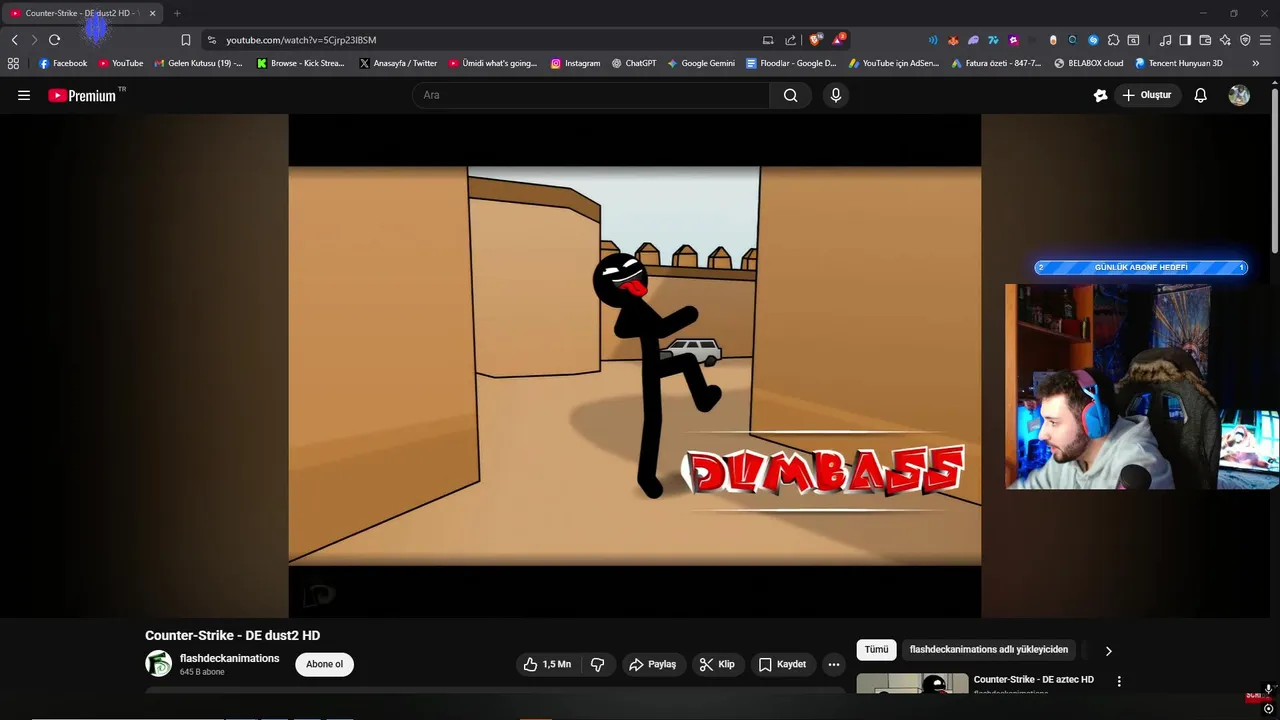Show hidden bookmarks overflow chevron
The image size is (1280, 720).
click(x=1256, y=63)
